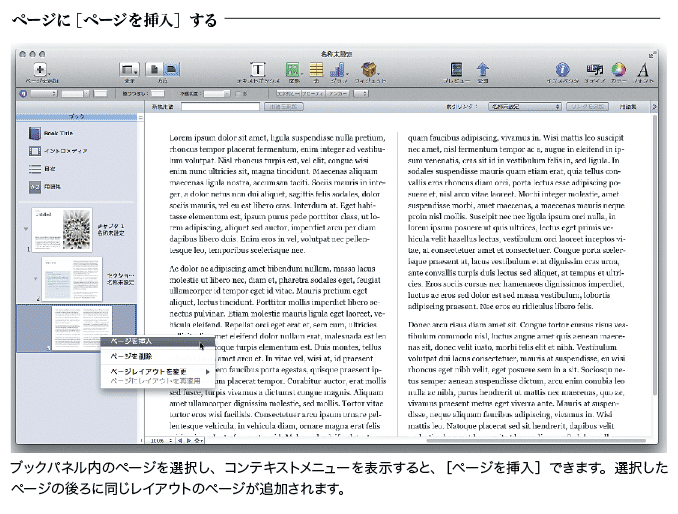Select the Chapter 1 page thumbnail

point(62,230)
